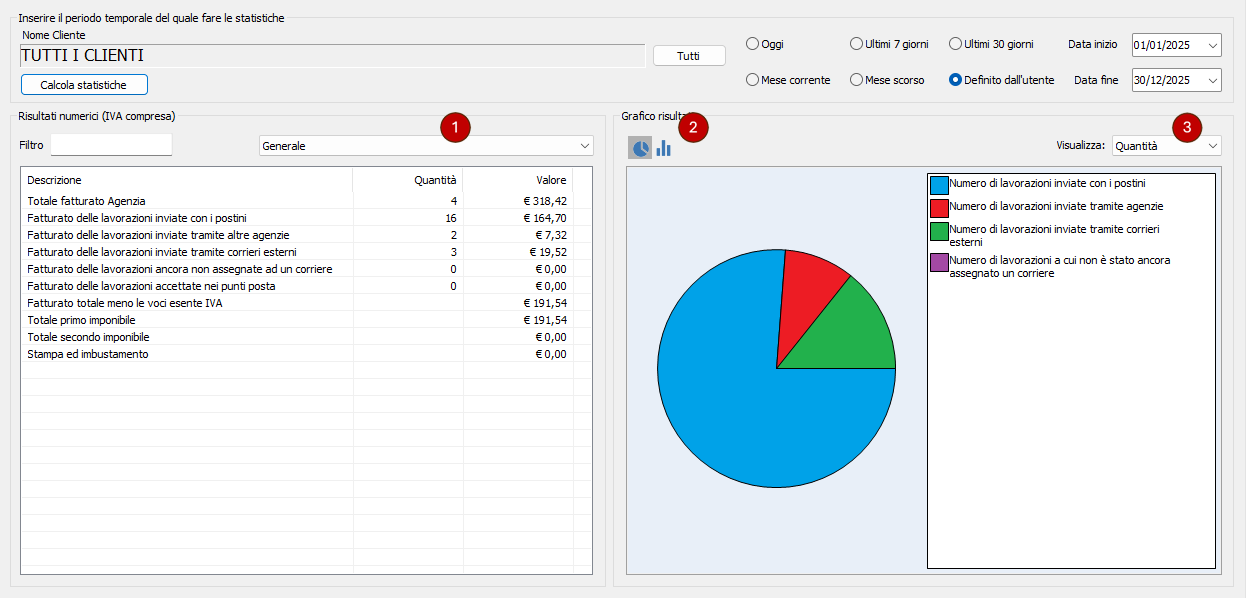Switch to pie chart view icon

pyautogui.click(x=640, y=148)
